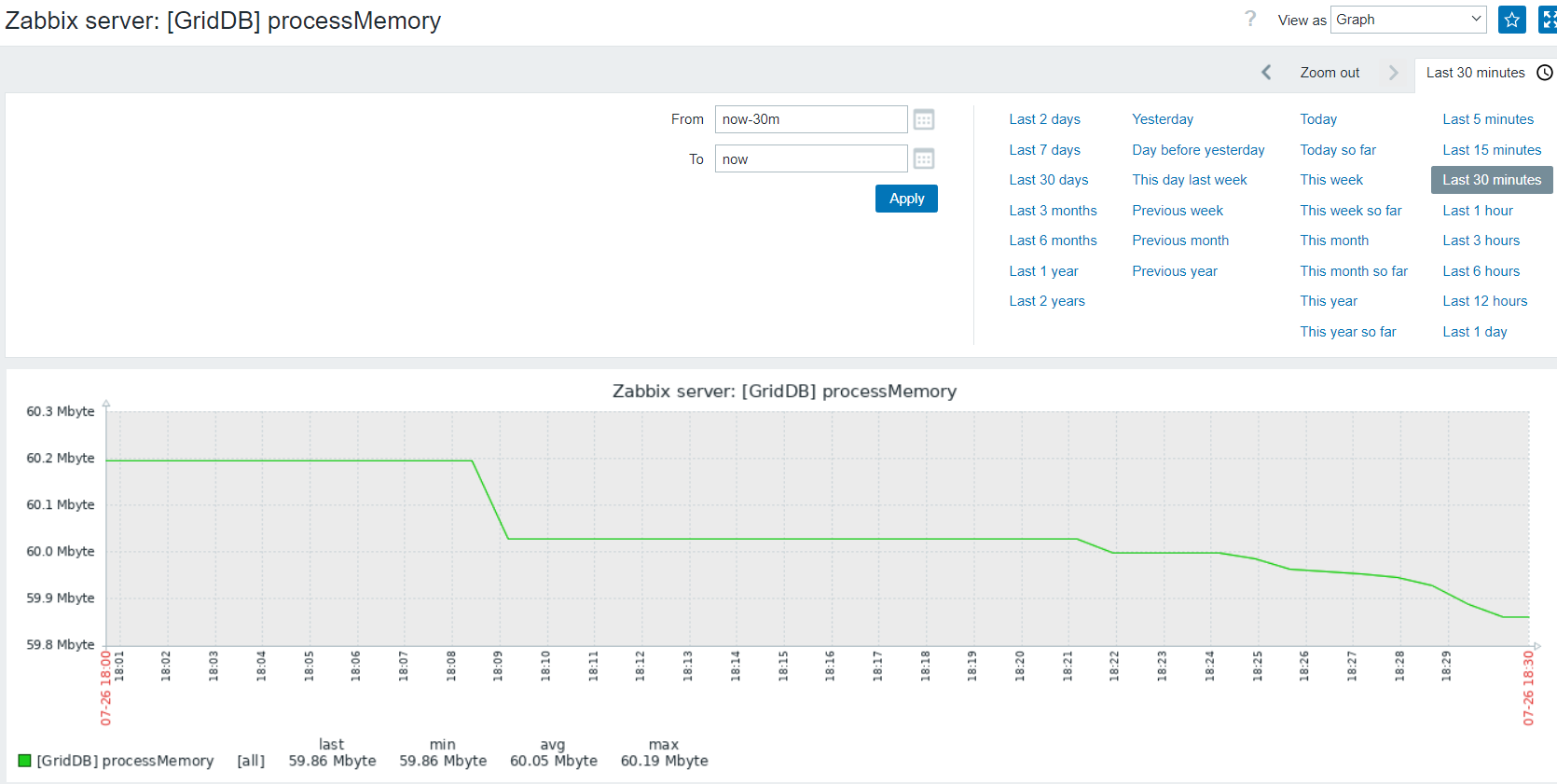The height and width of the screenshot is (784, 1557).
Task: Toggle the Last 30 minutes time selector tab
Action: [x=1475, y=73]
